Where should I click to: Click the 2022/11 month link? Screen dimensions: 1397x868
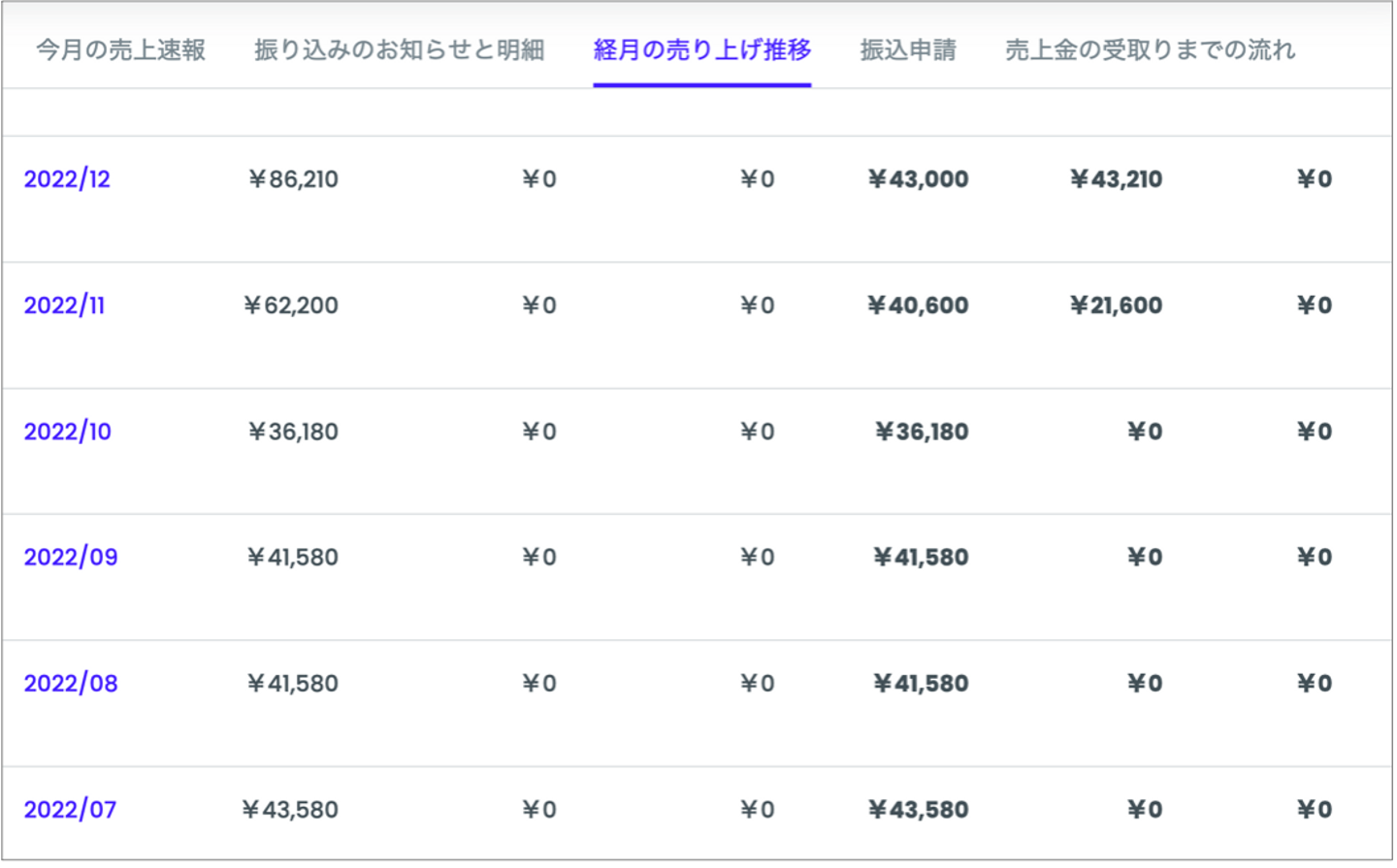[x=64, y=305]
